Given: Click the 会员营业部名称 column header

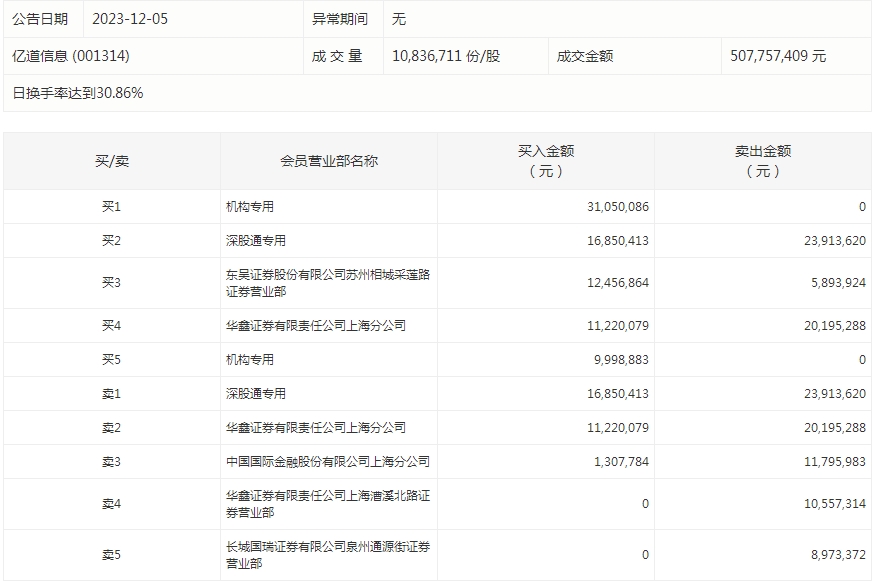Looking at the screenshot, I should click(x=328, y=161).
